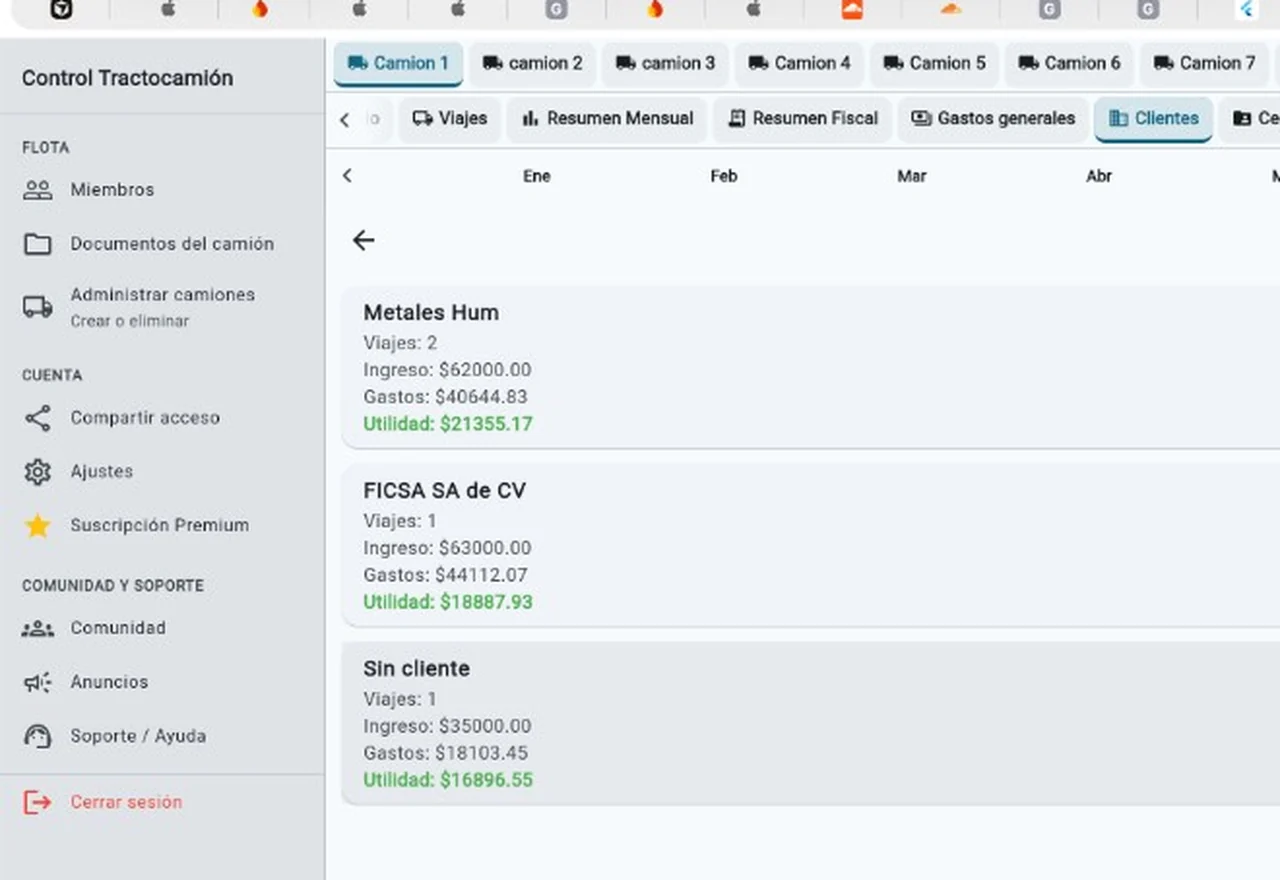This screenshot has width=1280, height=880.
Task: Click Utilidad: $21355.17 text
Action: pos(448,424)
